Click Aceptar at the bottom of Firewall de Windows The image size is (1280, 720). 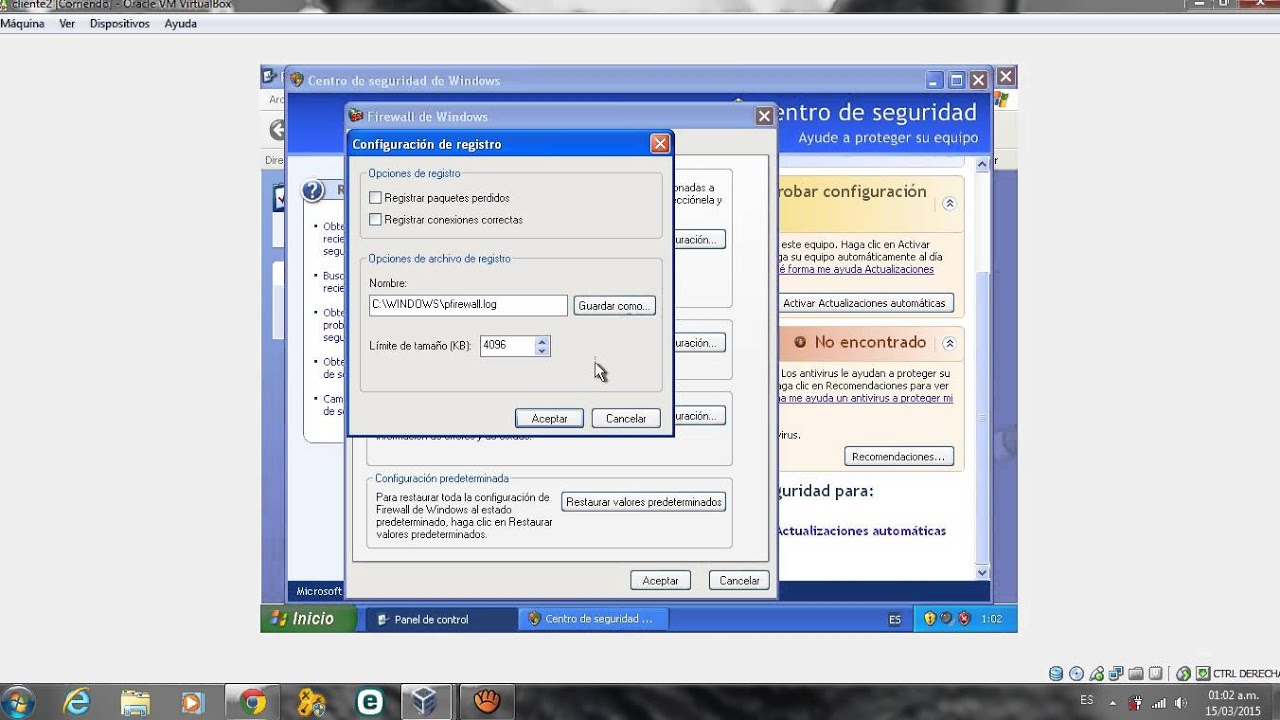[x=660, y=580]
